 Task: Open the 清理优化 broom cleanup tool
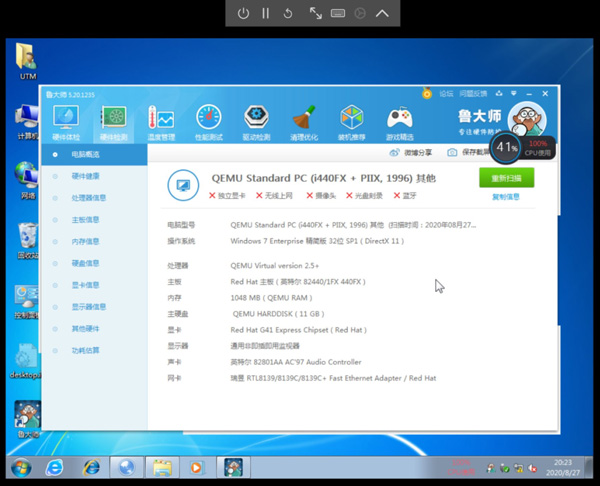click(304, 122)
